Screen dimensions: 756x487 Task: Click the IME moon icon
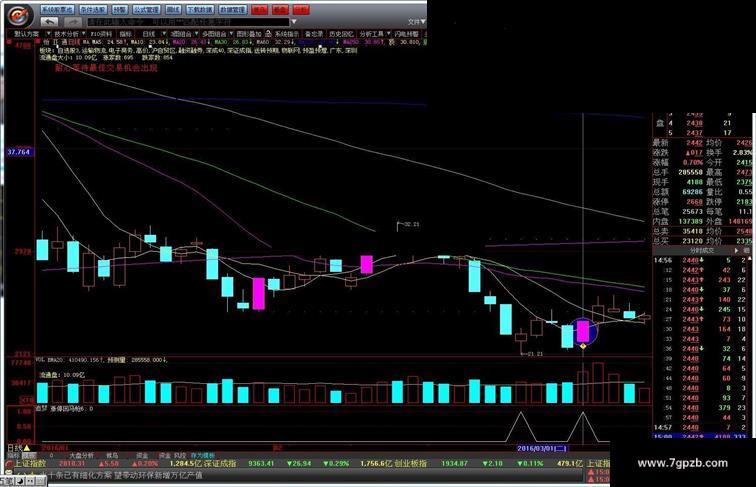[20, 481]
